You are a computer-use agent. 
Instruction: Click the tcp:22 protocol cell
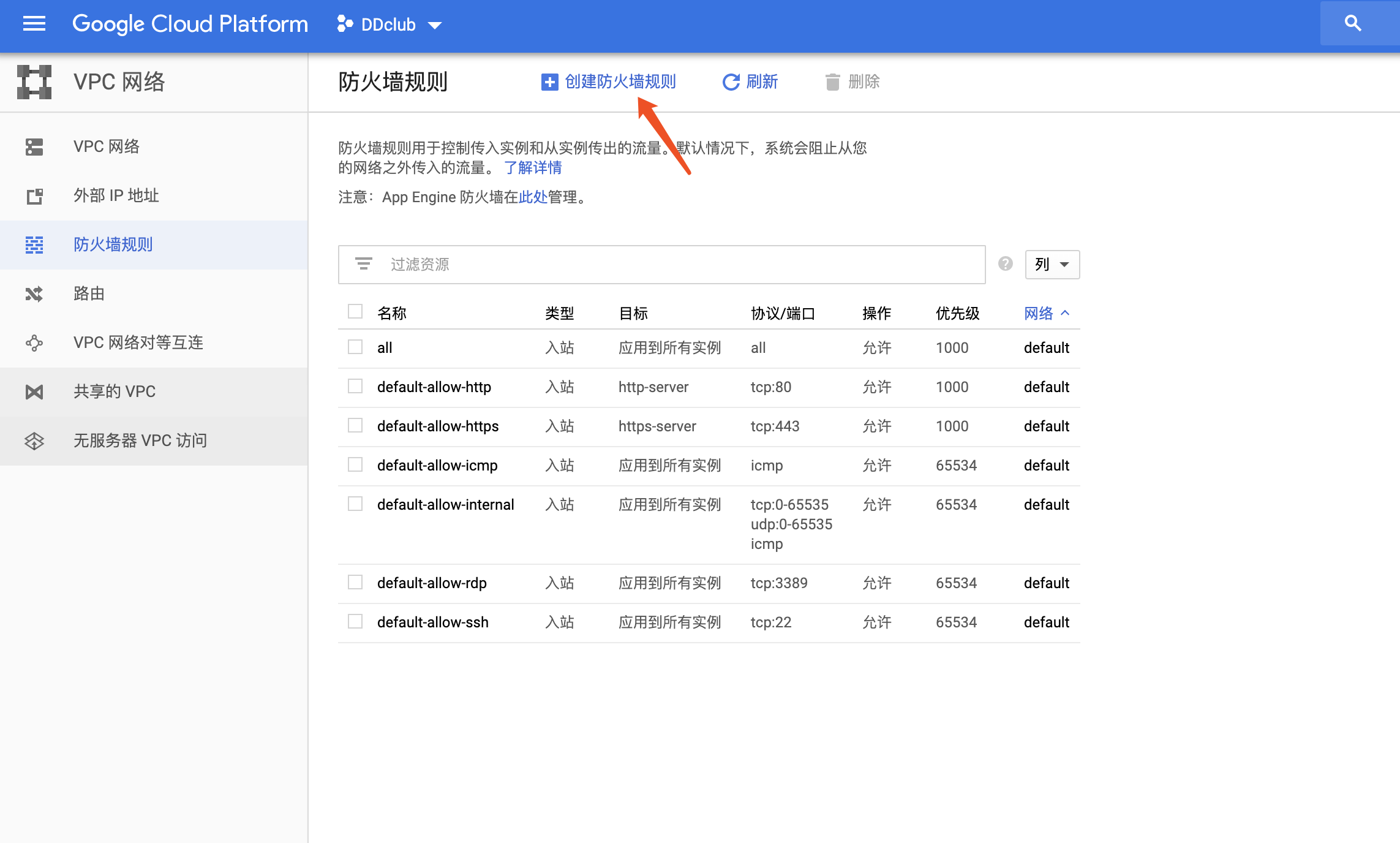click(x=771, y=622)
